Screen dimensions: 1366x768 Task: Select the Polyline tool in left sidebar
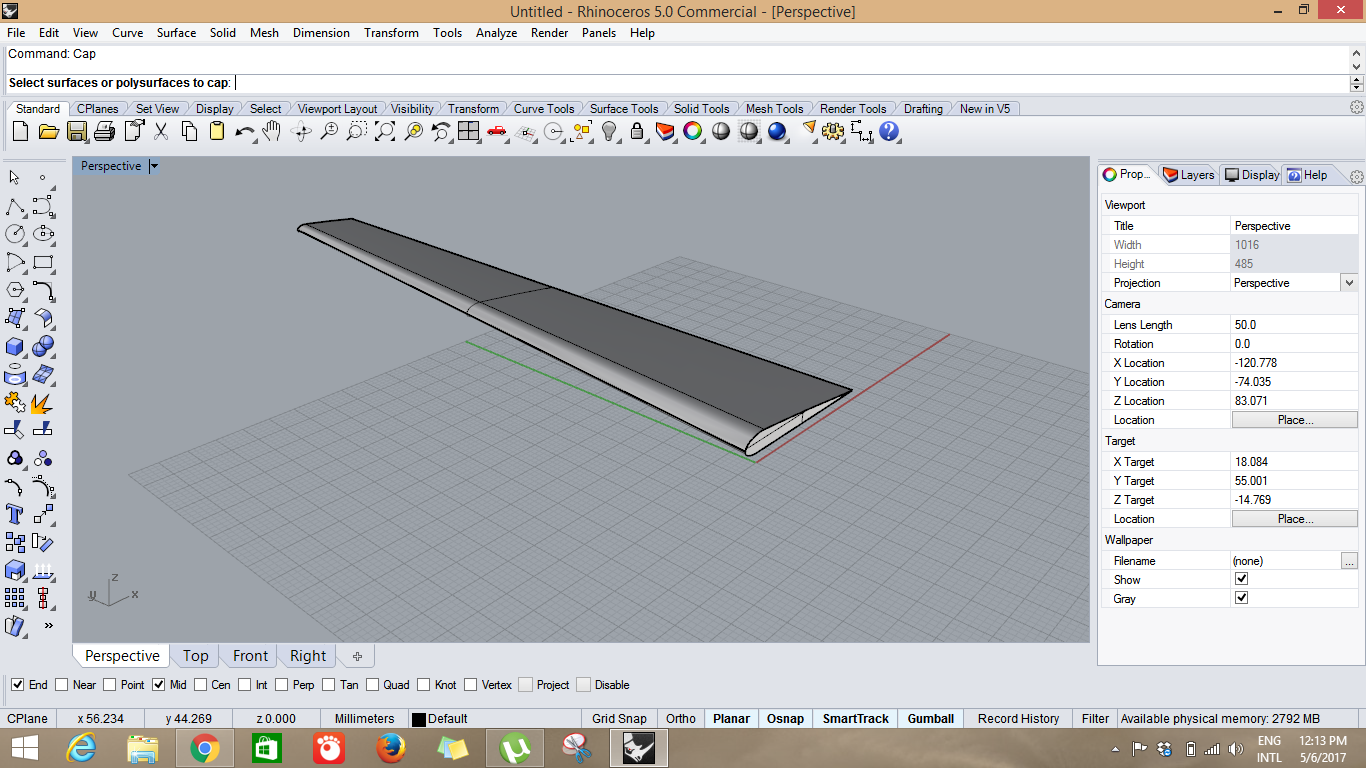tap(15, 206)
